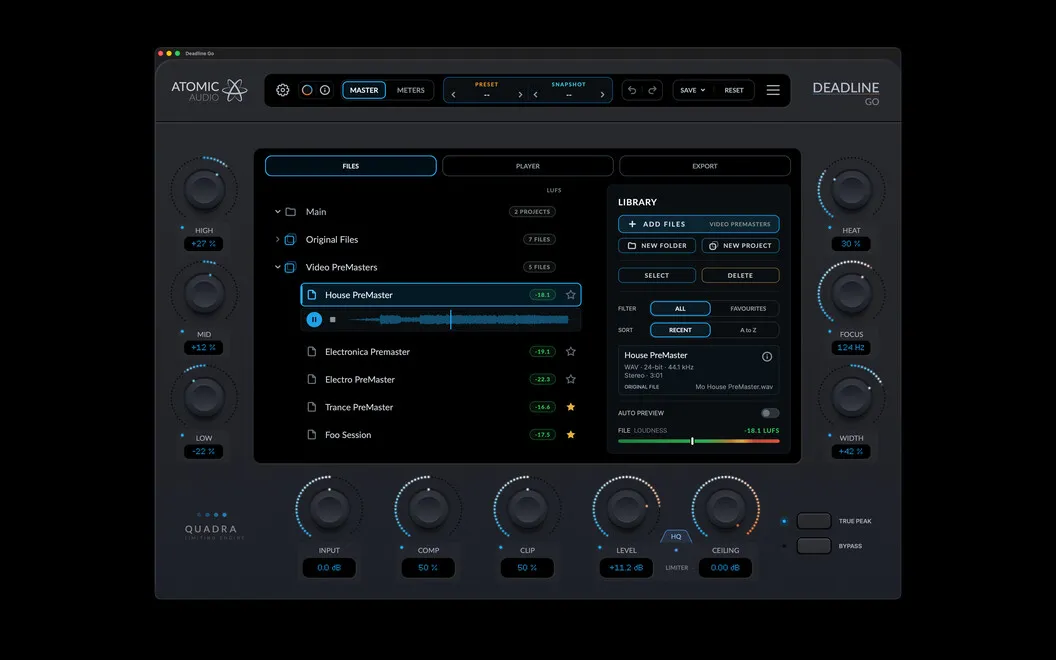
Task: Click the Mid value +12 % field
Action: tap(203, 348)
